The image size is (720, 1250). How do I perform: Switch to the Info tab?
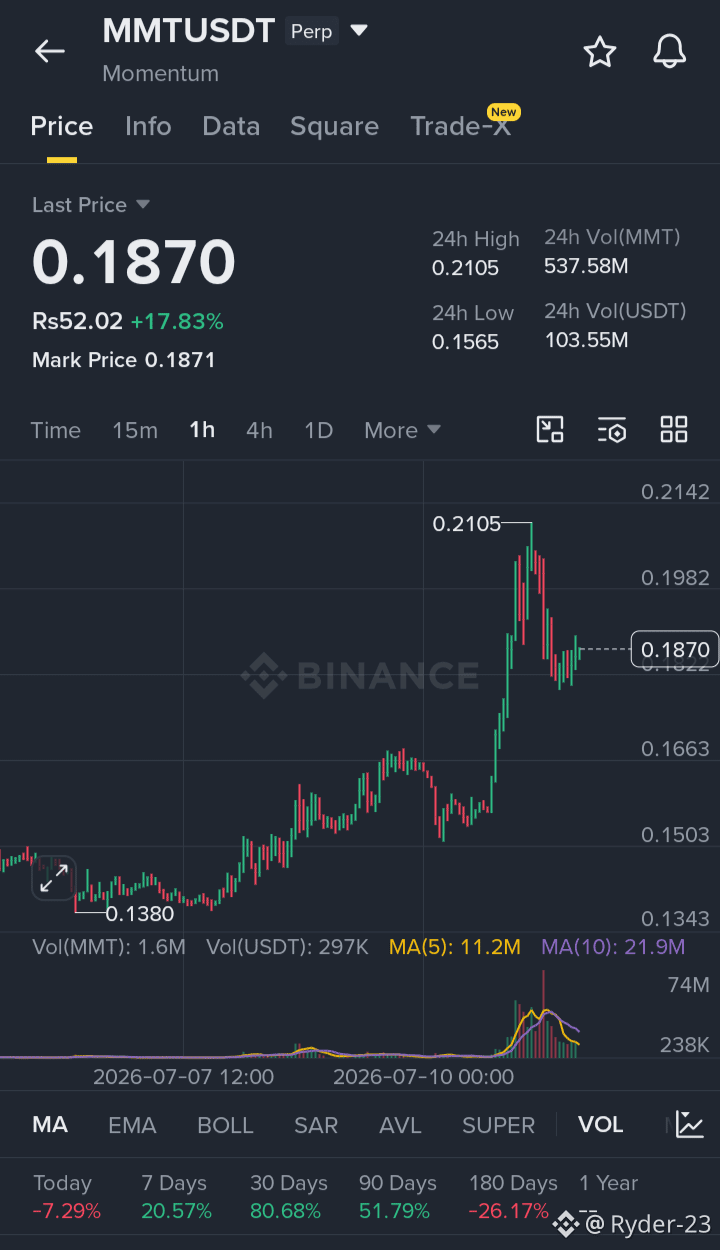click(148, 126)
